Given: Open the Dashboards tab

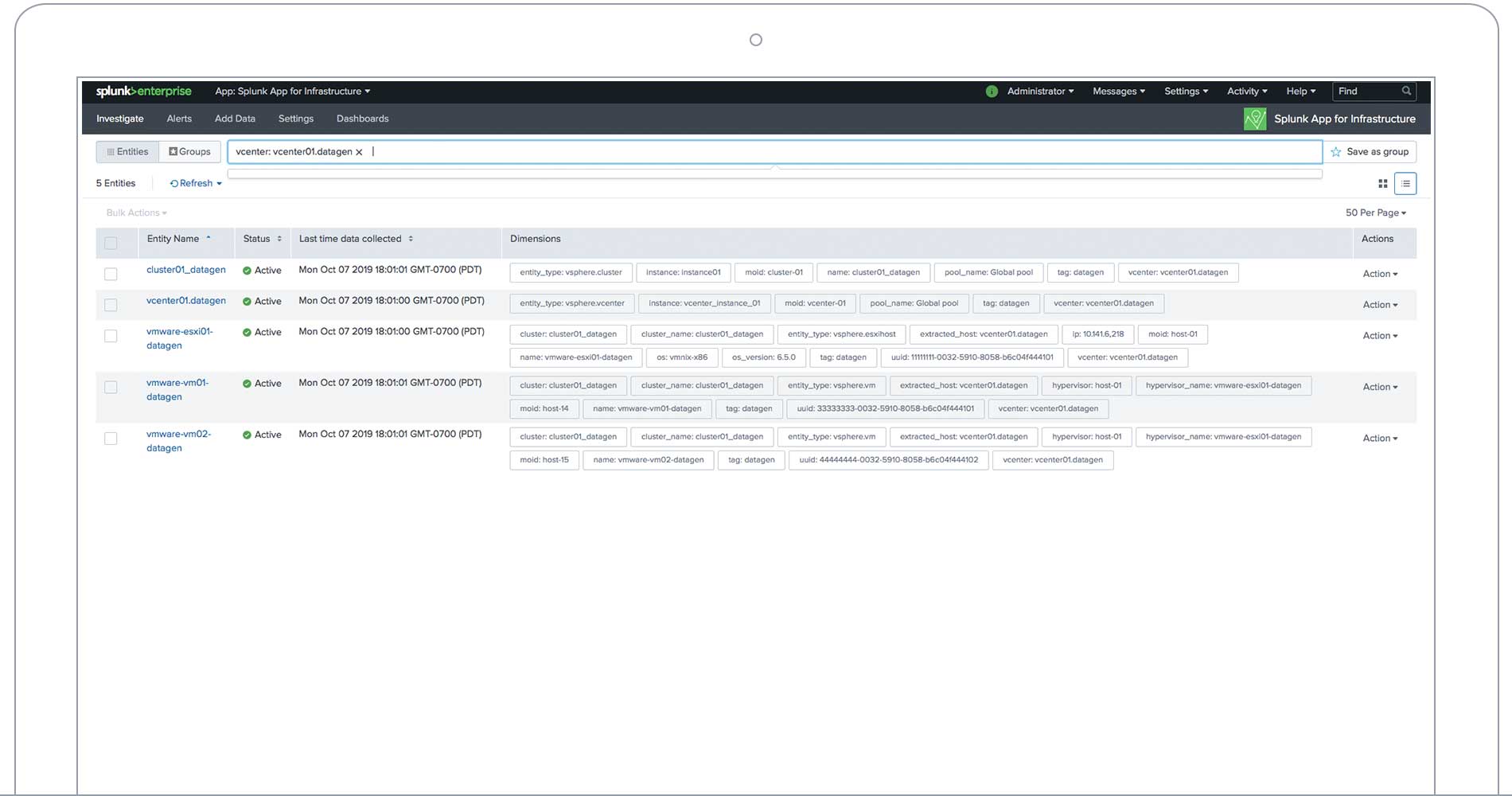Looking at the screenshot, I should (x=363, y=119).
